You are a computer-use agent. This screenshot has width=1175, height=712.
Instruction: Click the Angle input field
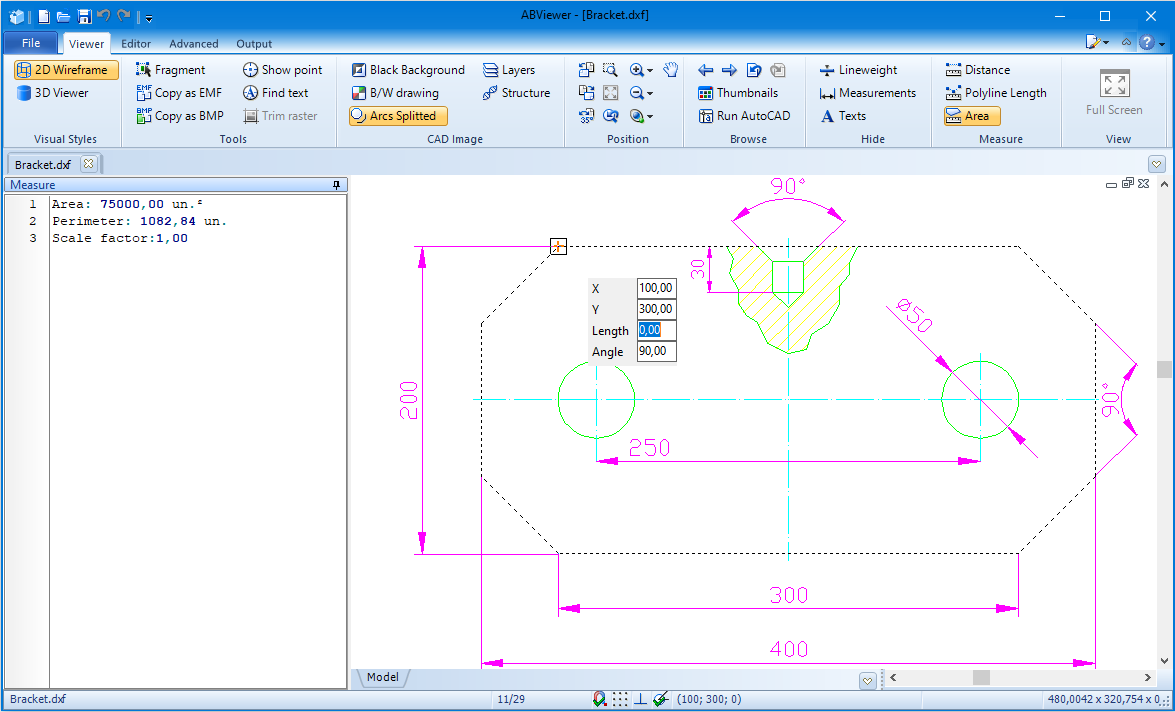click(x=656, y=352)
